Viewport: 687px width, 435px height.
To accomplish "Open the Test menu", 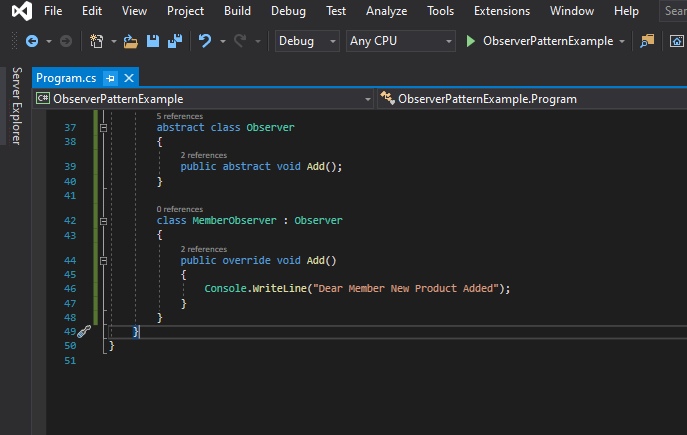I will [336, 11].
